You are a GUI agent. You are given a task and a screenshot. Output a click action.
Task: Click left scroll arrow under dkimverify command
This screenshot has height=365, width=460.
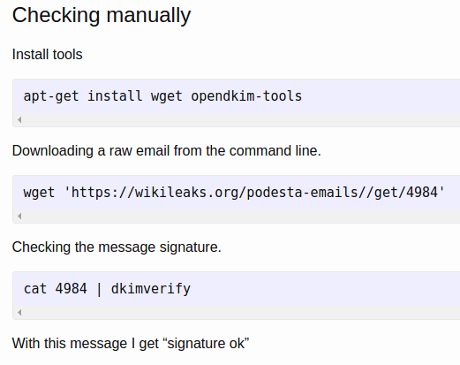[20, 312]
